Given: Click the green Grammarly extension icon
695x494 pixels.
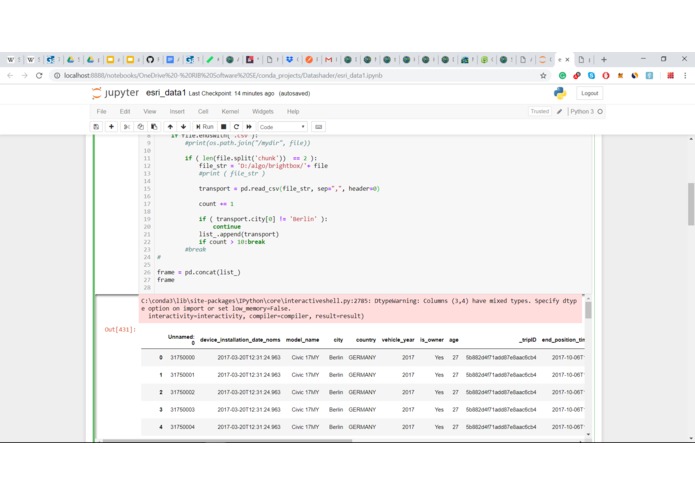Looking at the screenshot, I should (x=562, y=76).
